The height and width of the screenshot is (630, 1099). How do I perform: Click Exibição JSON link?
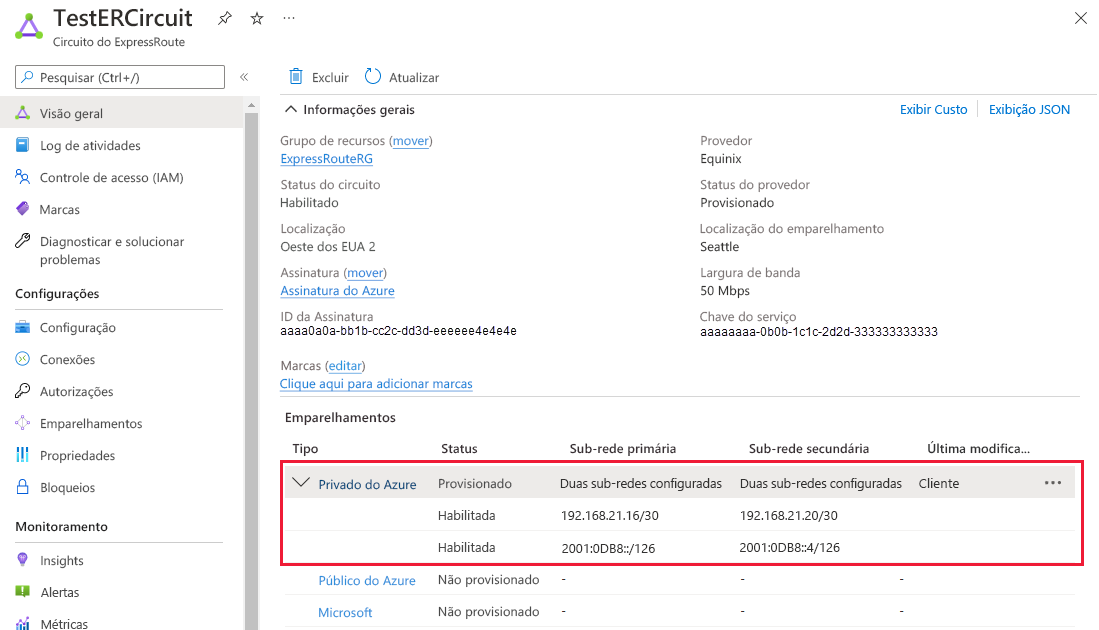[x=1029, y=110]
